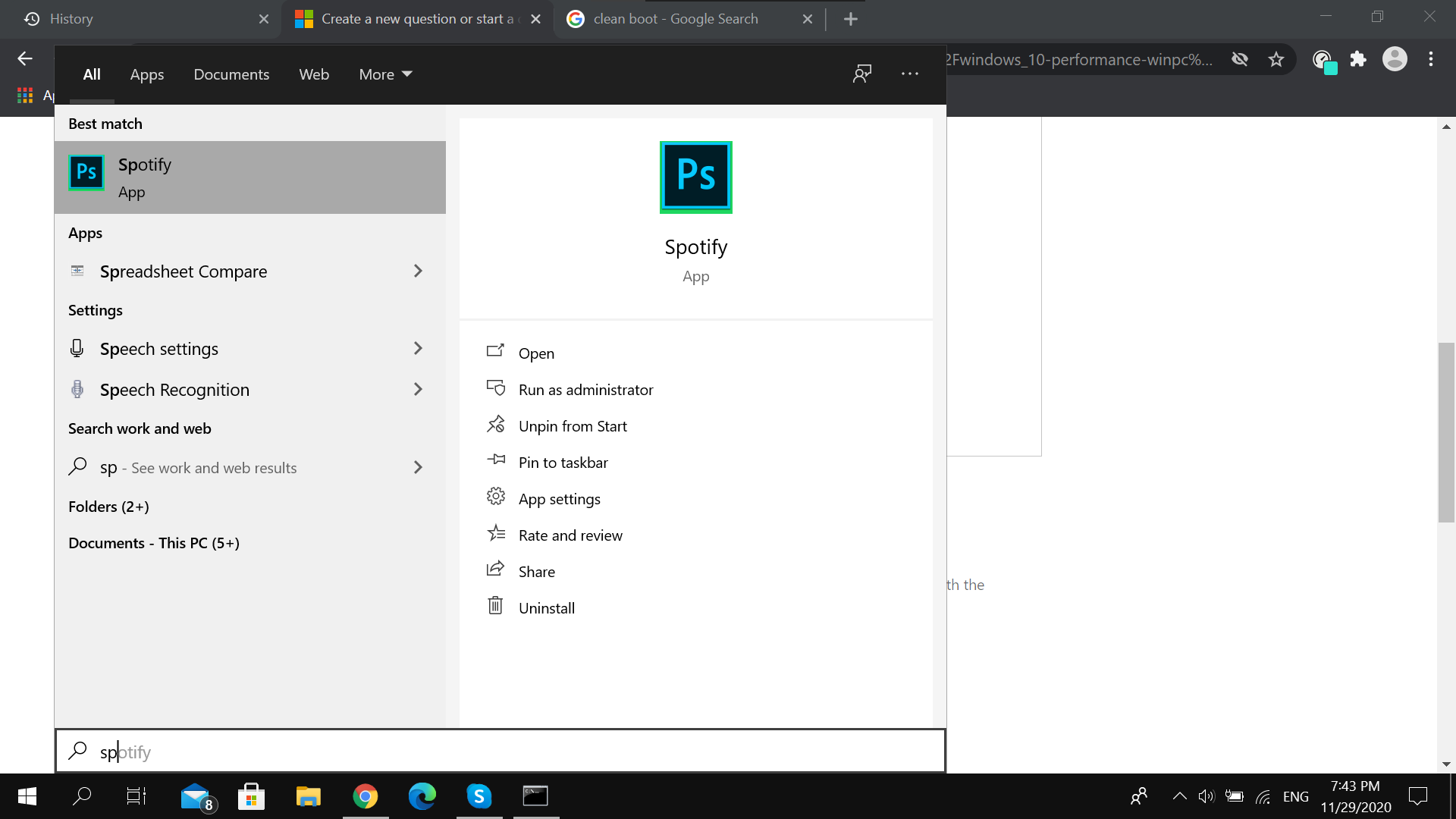Open the Spotify best match result
Screen dimensions: 1456x819
(250, 177)
